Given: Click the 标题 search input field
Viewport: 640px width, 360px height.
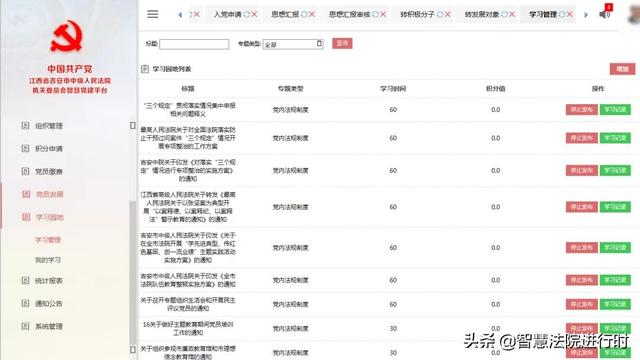Looking at the screenshot, I should pyautogui.click(x=194, y=44).
